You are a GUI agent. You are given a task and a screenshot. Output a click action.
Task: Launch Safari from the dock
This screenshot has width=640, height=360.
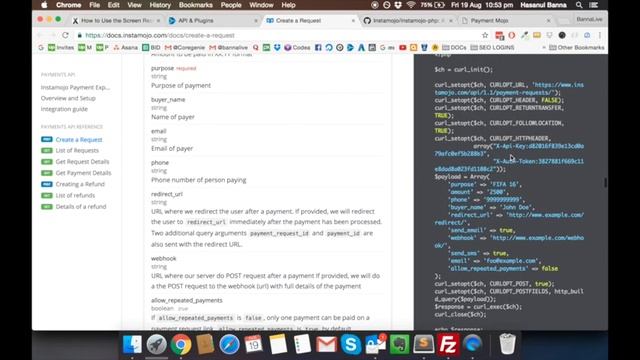[x=229, y=344]
